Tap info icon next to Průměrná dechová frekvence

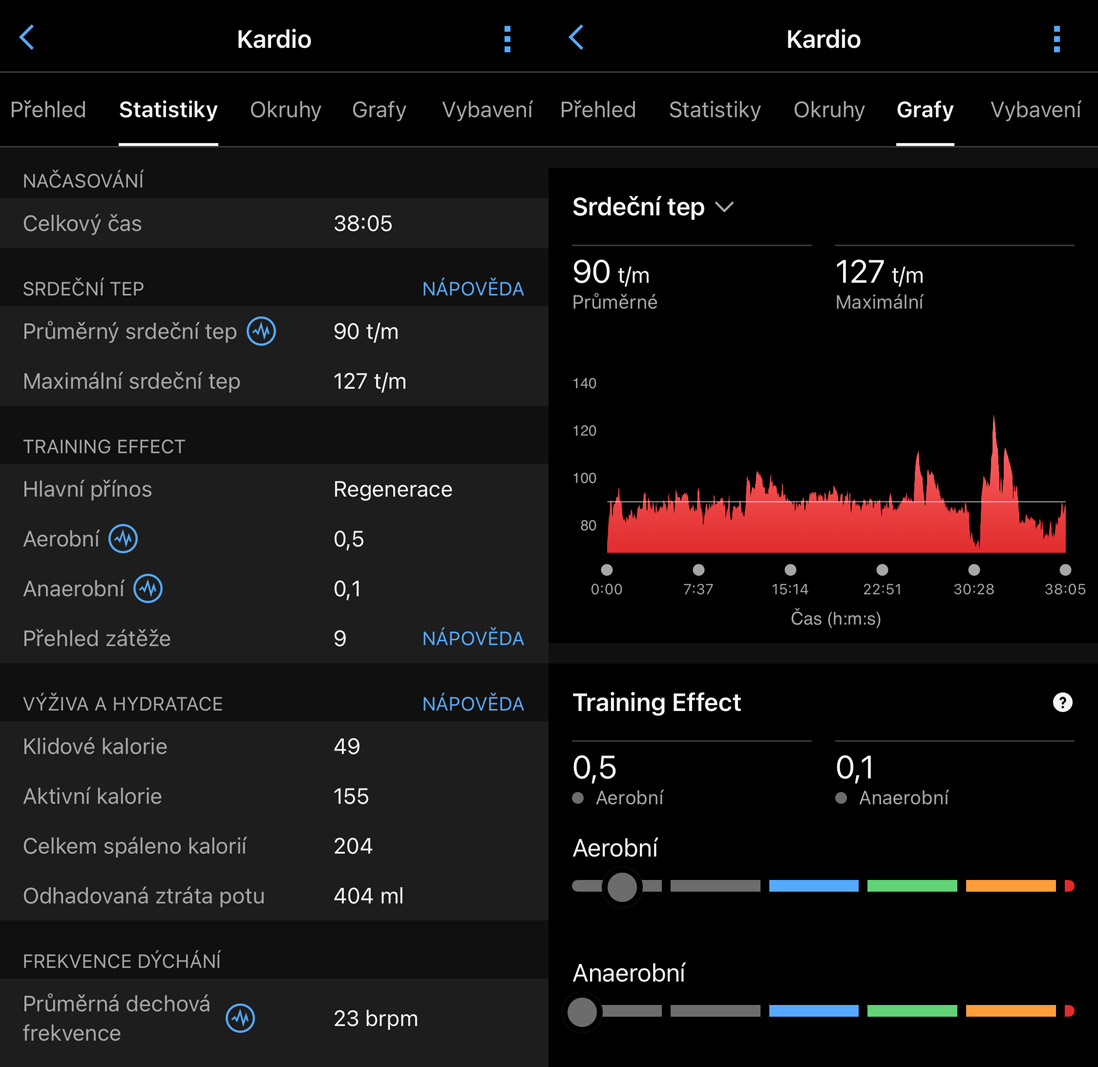tap(240, 1019)
